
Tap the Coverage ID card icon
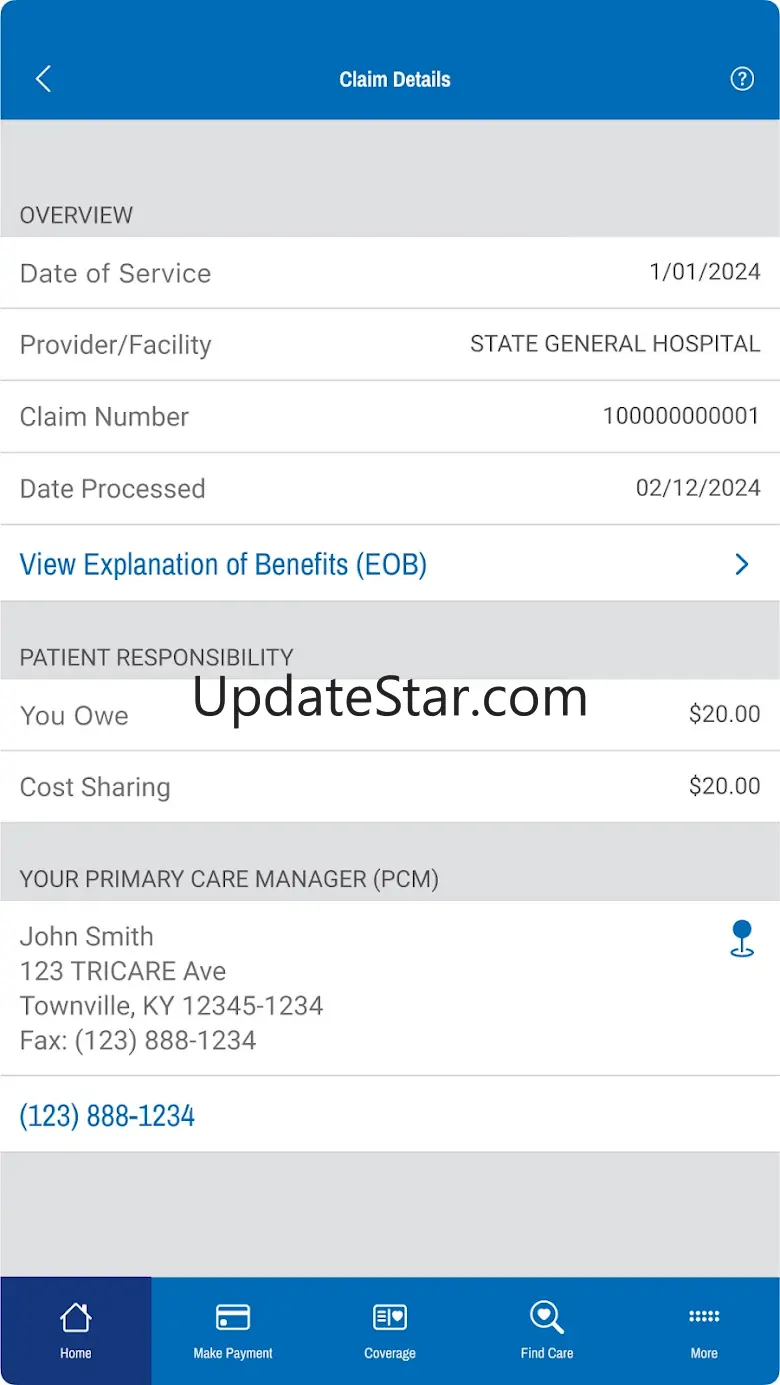pyautogui.click(x=389, y=1317)
